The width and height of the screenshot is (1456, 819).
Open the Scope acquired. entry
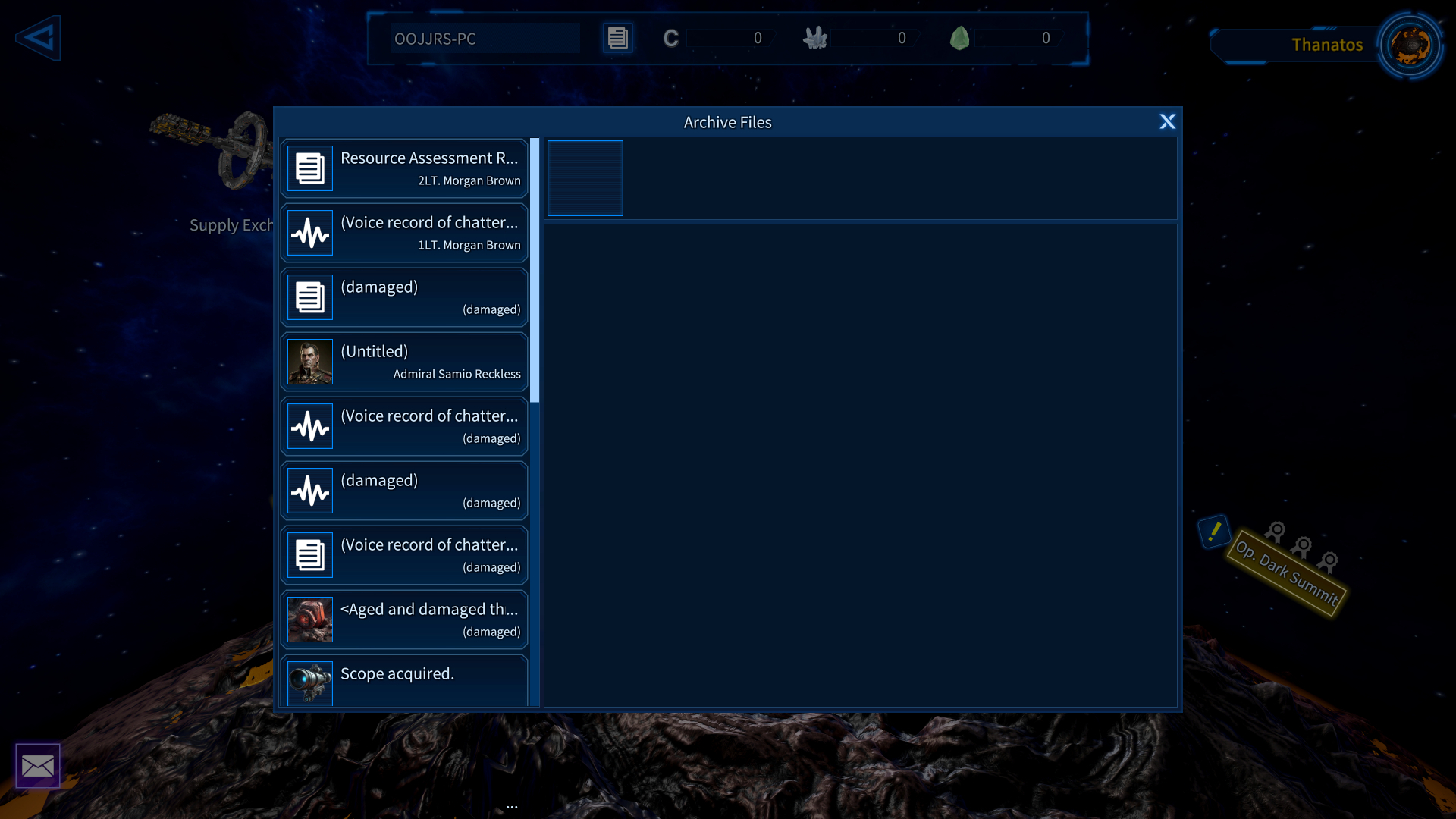[x=404, y=681]
